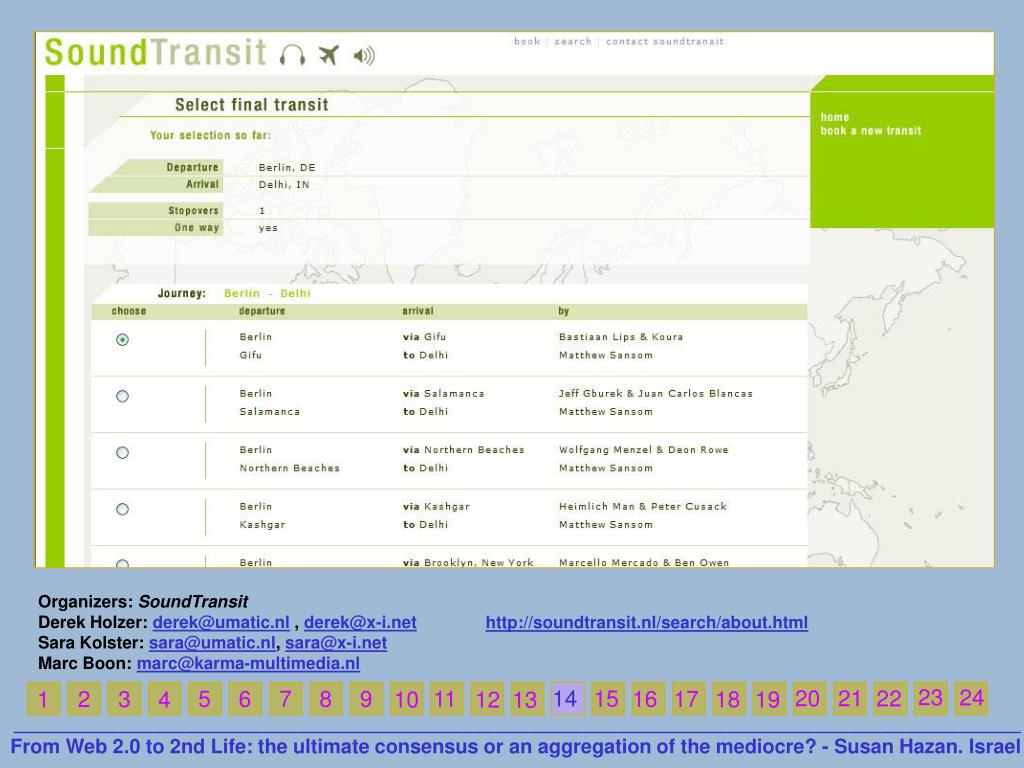Click Jeff Gburek & Juan Carlos Blancas
The image size is (1024, 768).
[x=656, y=394]
